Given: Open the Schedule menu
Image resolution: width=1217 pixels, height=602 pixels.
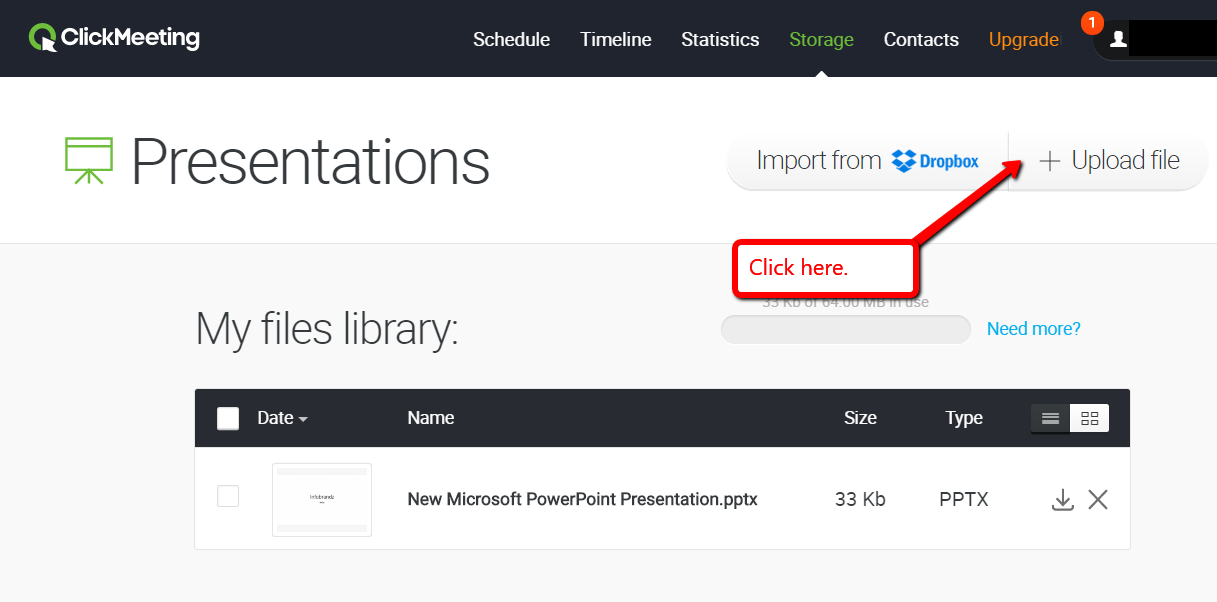Looking at the screenshot, I should coord(511,40).
